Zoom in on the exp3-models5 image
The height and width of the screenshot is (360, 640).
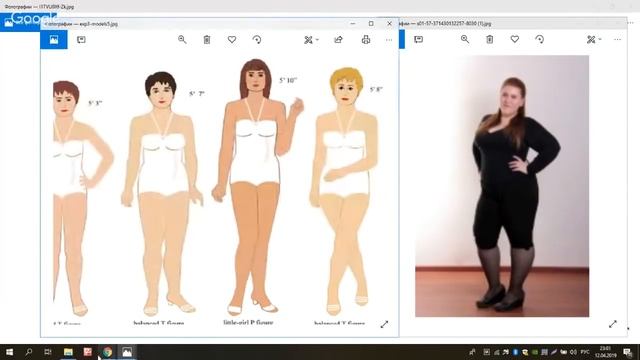click(182, 40)
